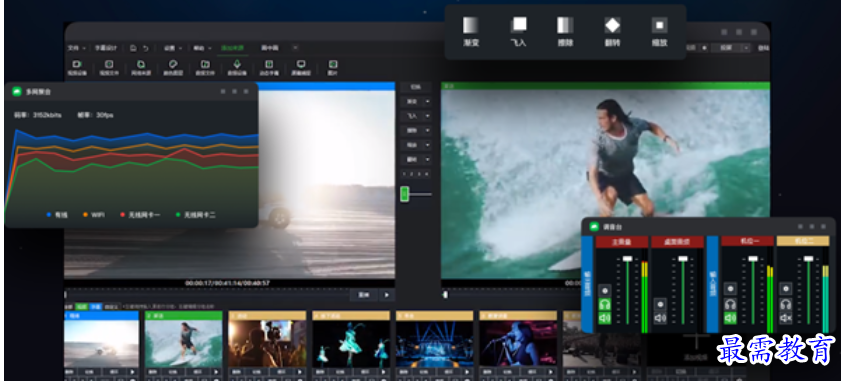Open the 帮助 menu dropdown
Screen dimensions: 841x381
point(202,48)
